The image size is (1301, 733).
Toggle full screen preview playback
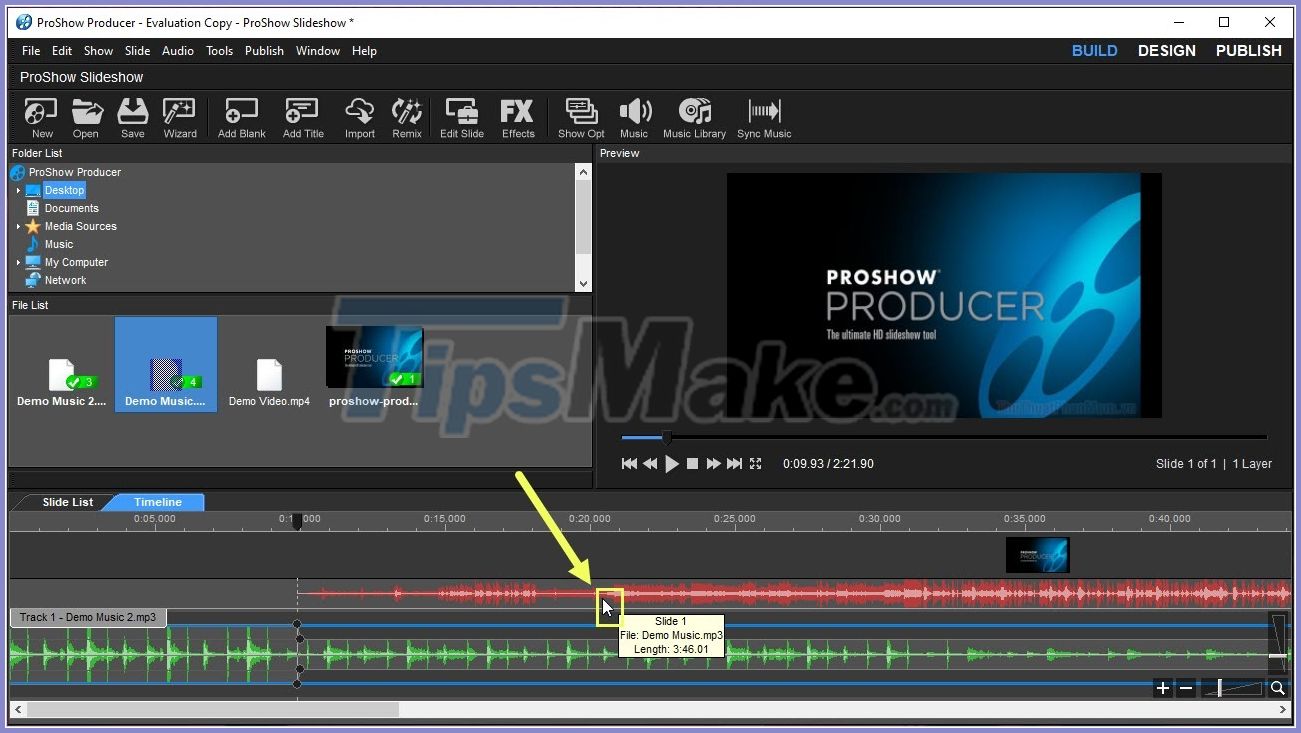point(755,463)
